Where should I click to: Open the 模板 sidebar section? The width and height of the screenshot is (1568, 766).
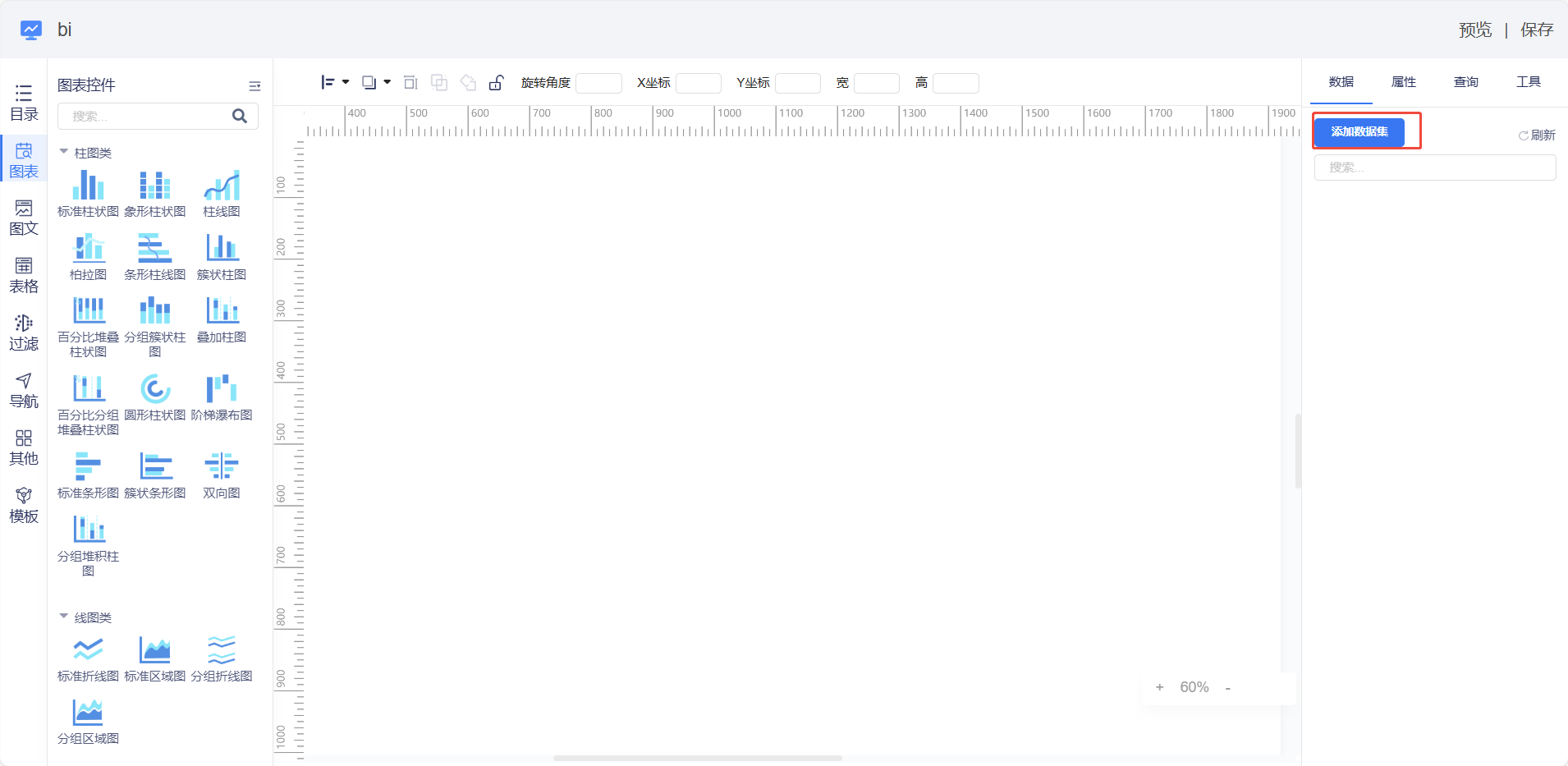click(x=24, y=505)
